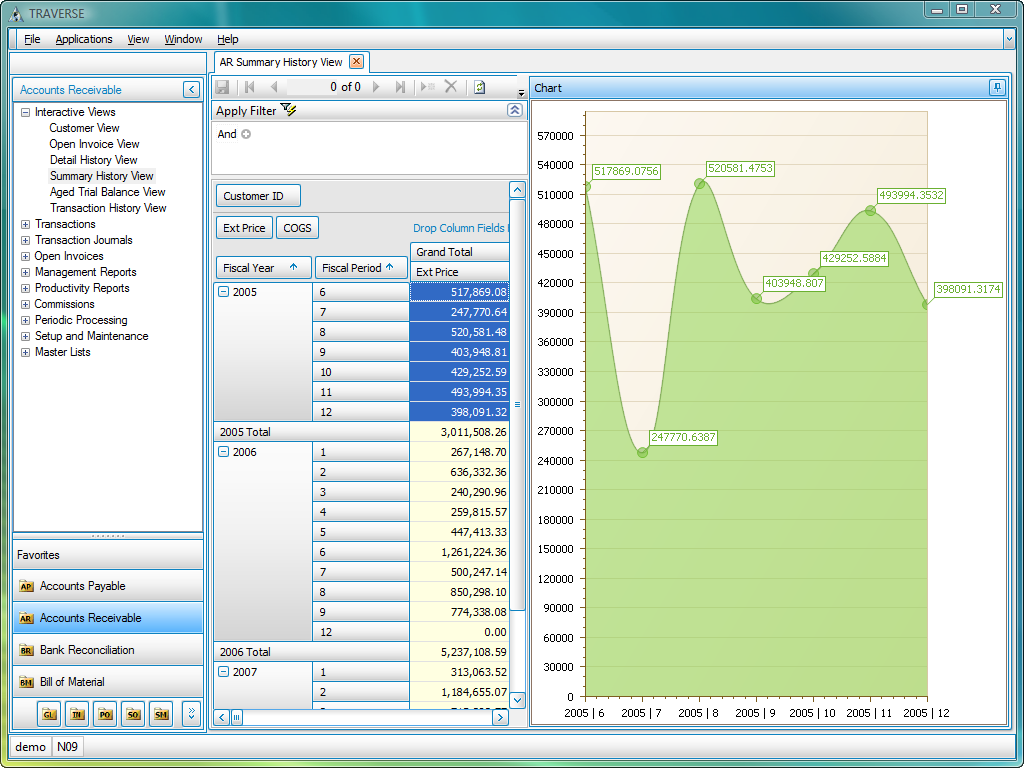Image resolution: width=1024 pixels, height=768 pixels.
Task: Open the PO module shortcut icon
Action: [x=105, y=714]
